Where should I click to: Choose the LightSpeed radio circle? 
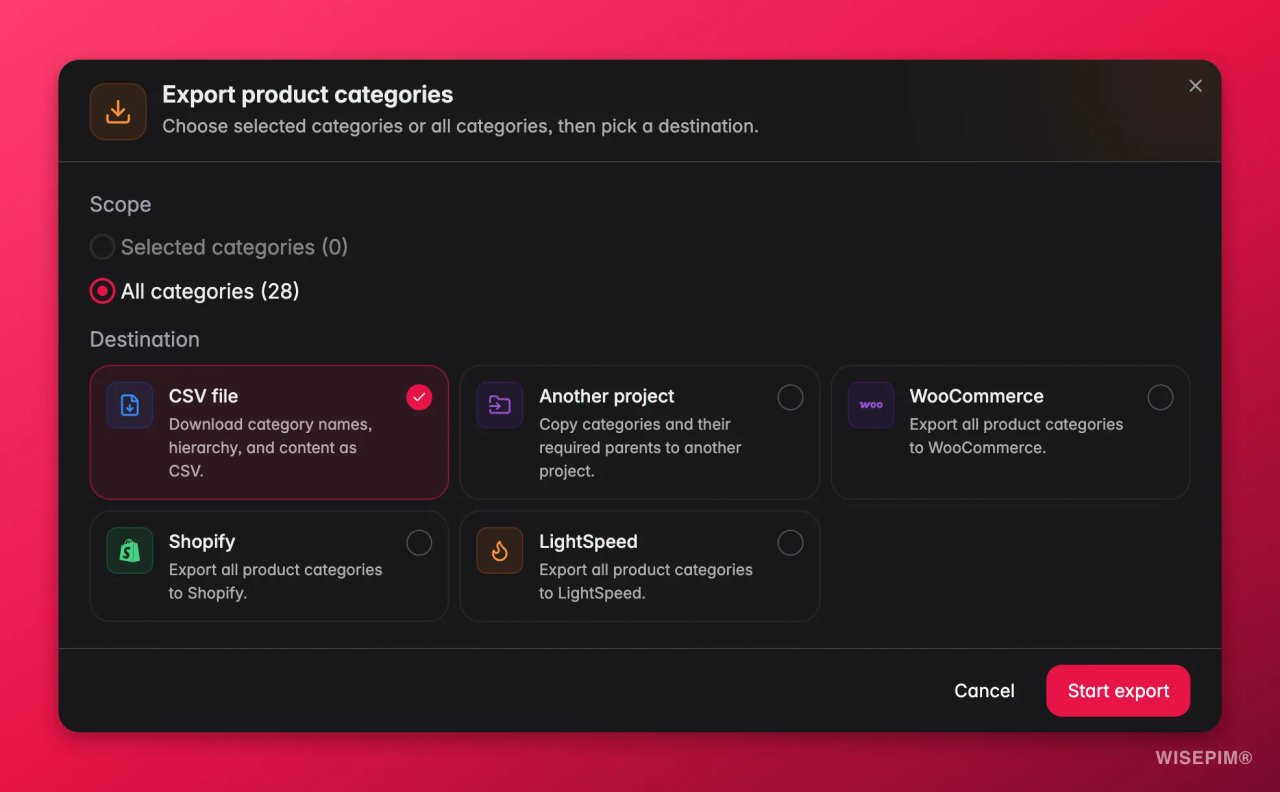pyautogui.click(x=790, y=542)
